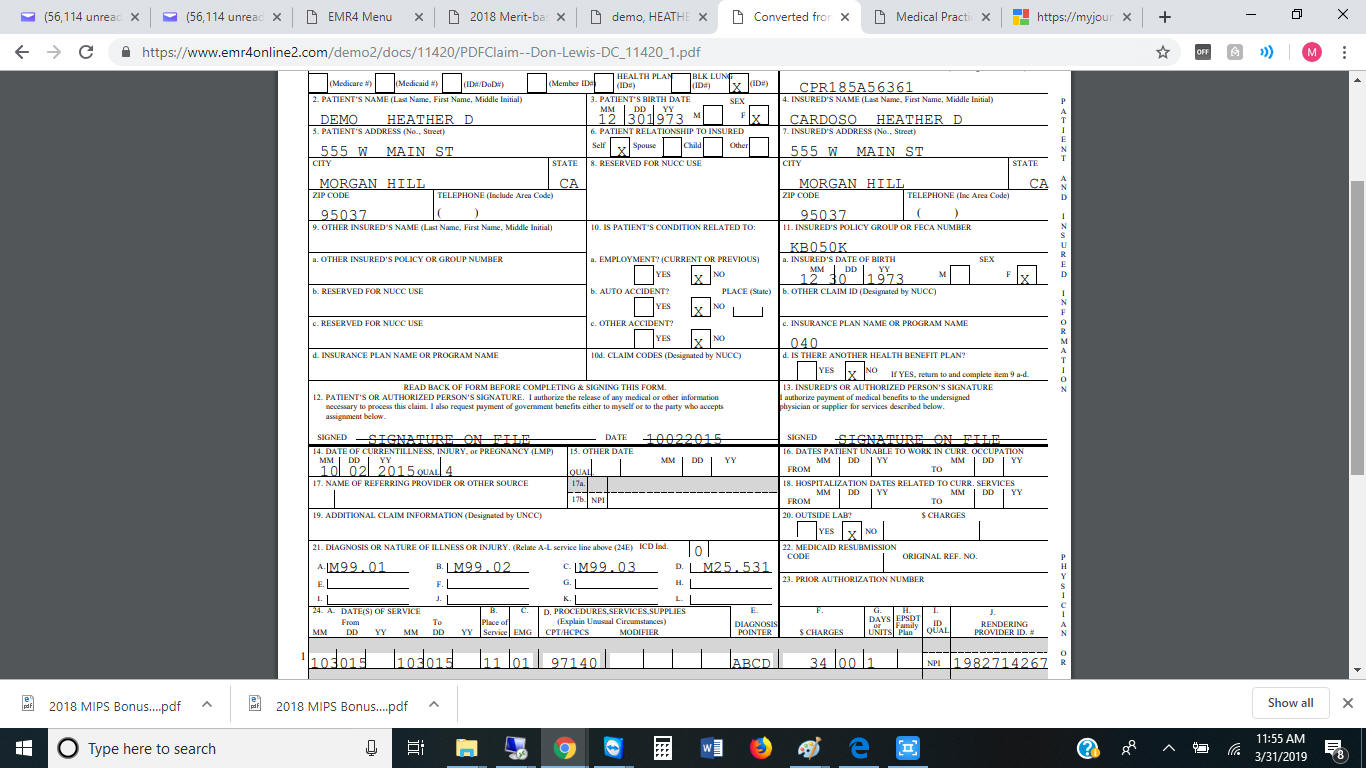Go back to the previous page
Image resolution: width=1366 pixels, height=768 pixels.
click(23, 52)
